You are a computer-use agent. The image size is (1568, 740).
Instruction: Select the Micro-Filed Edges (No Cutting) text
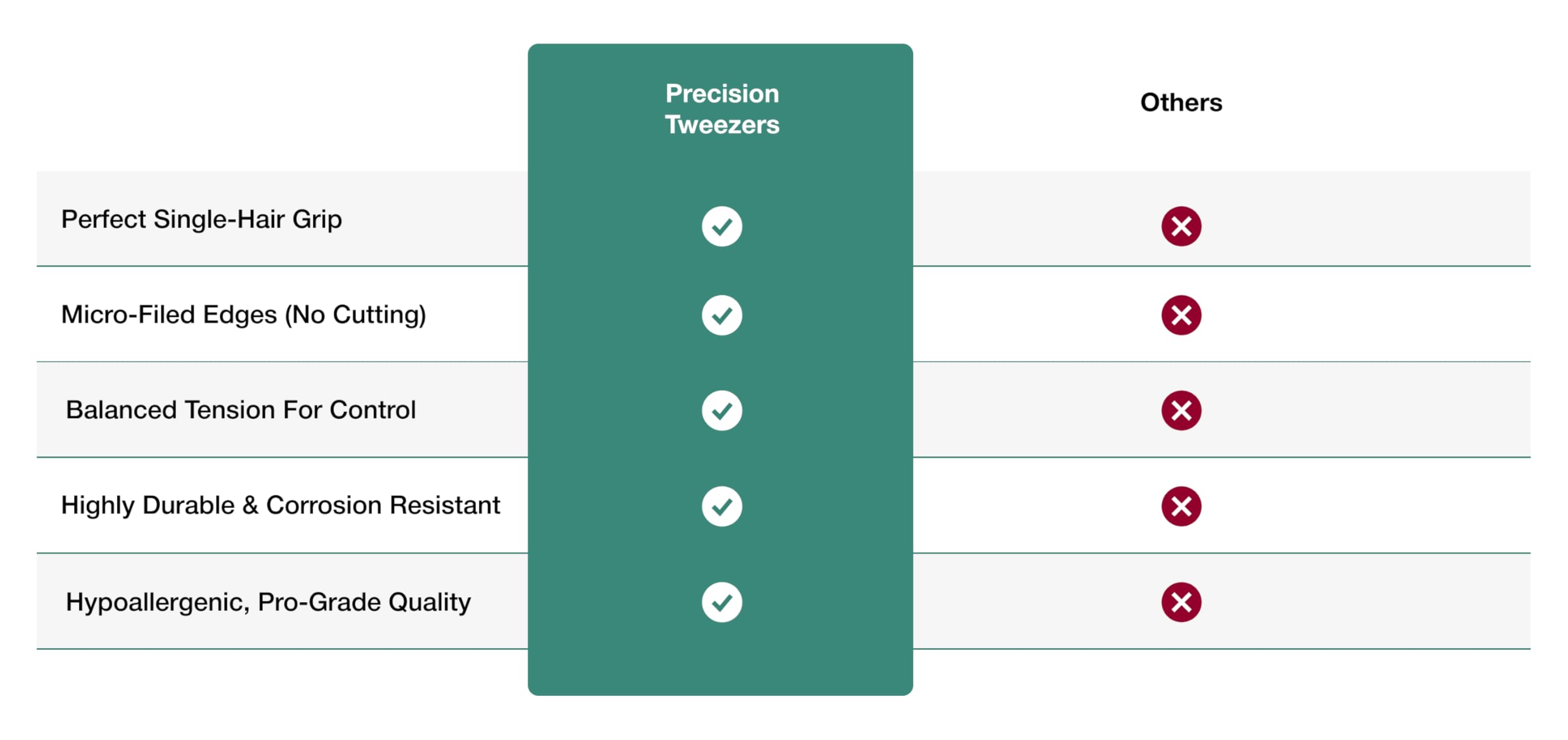pyautogui.click(x=243, y=315)
